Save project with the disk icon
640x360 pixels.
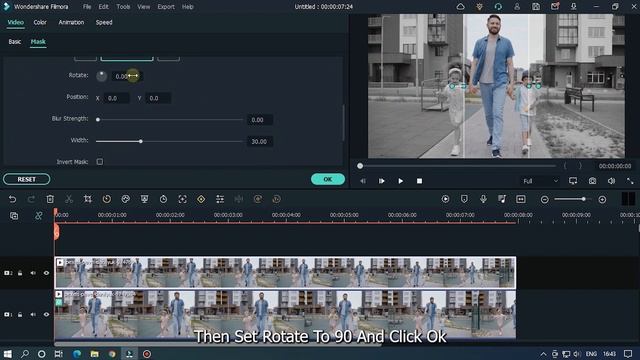(x=536, y=7)
